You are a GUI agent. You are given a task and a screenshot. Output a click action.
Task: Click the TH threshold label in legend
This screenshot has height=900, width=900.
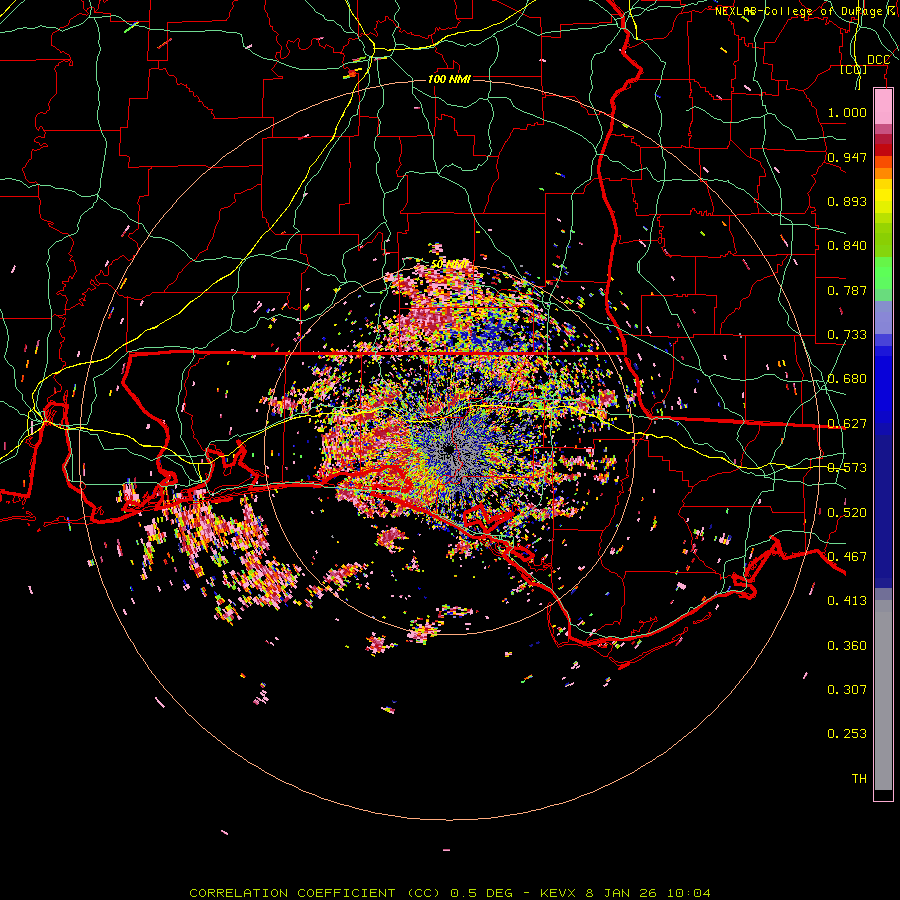click(859, 779)
